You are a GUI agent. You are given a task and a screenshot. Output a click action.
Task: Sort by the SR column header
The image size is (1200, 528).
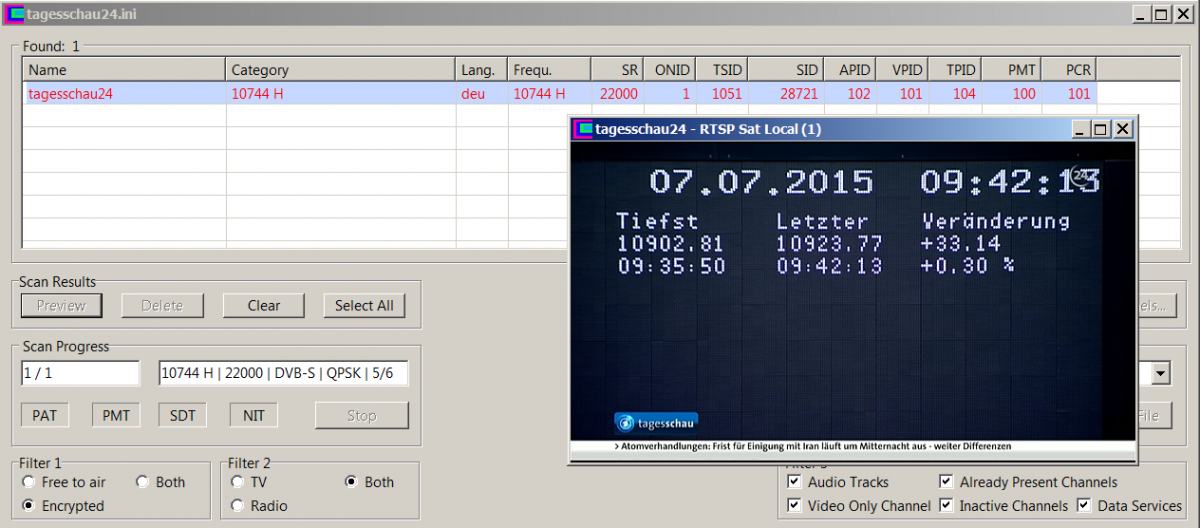(x=619, y=70)
